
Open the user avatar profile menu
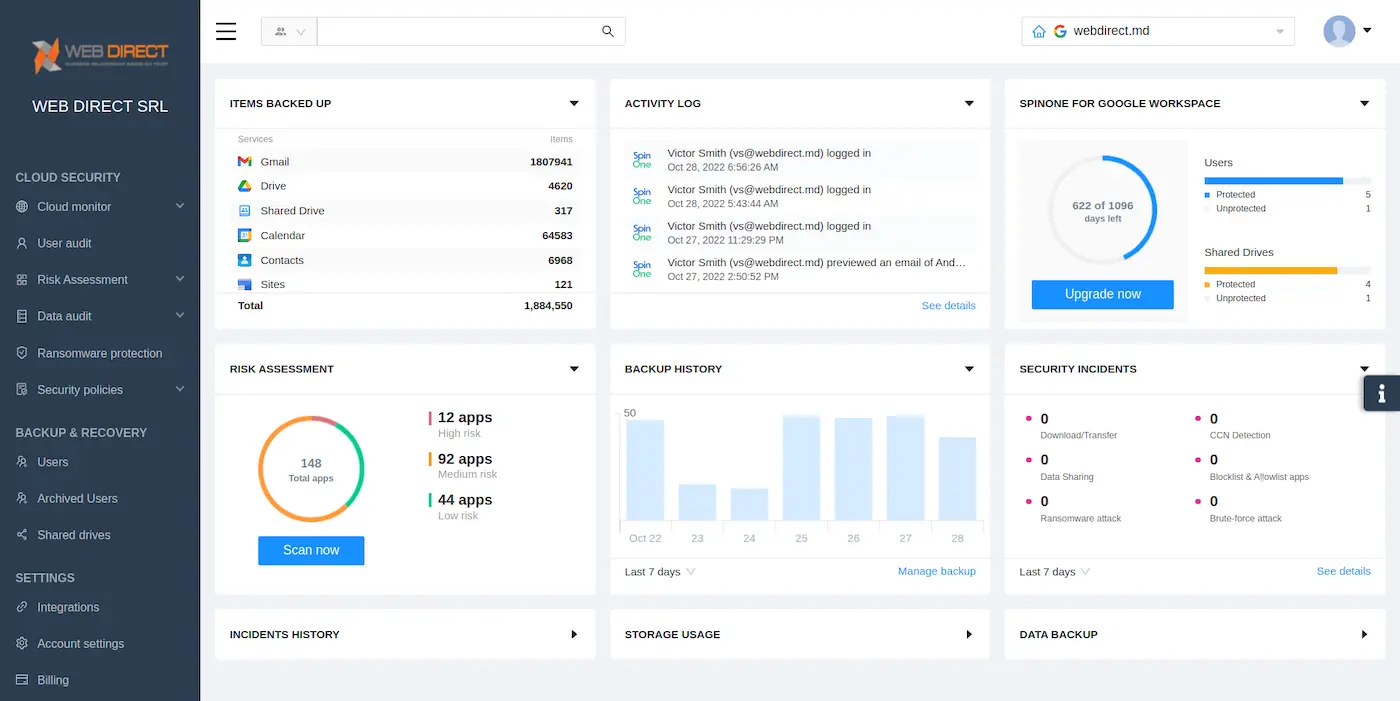pos(1346,31)
